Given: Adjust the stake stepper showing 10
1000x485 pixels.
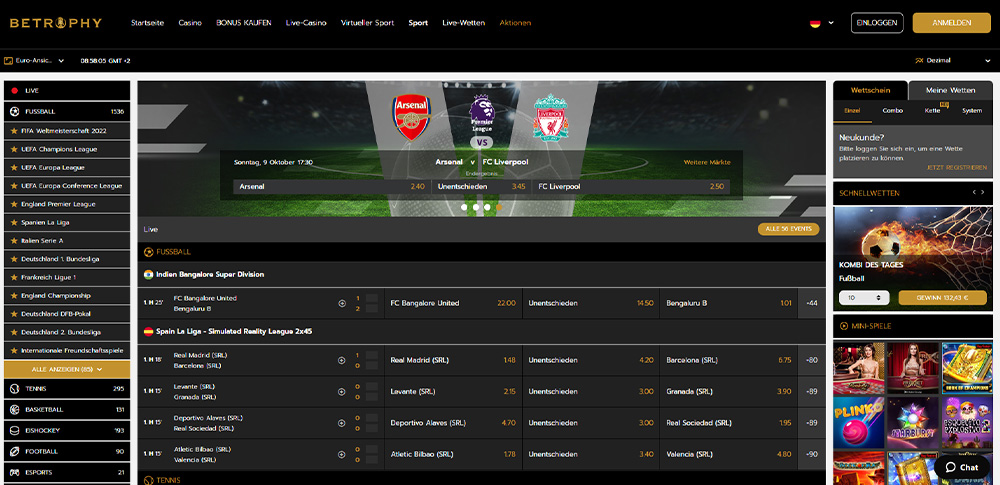Looking at the screenshot, I should 879,298.
